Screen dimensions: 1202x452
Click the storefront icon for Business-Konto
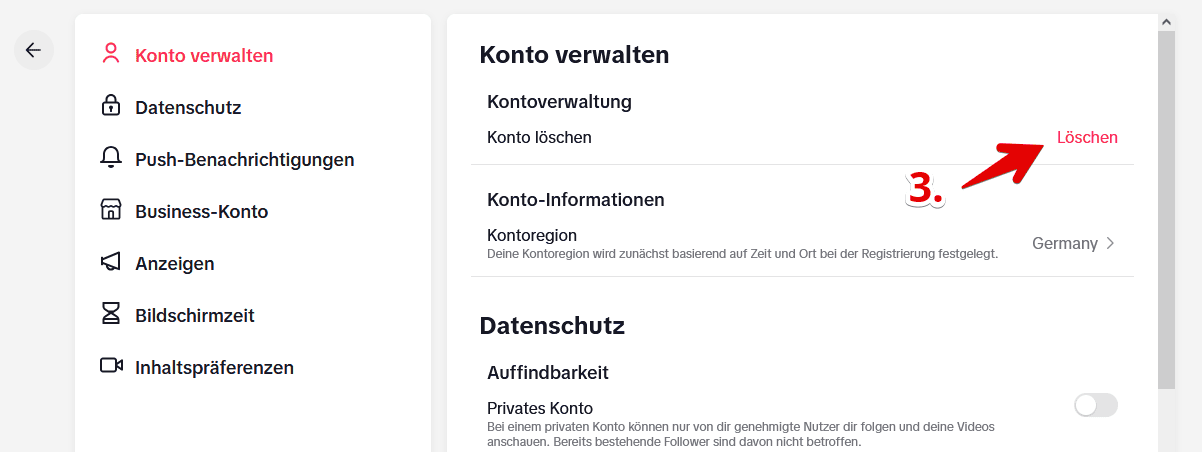coord(111,211)
